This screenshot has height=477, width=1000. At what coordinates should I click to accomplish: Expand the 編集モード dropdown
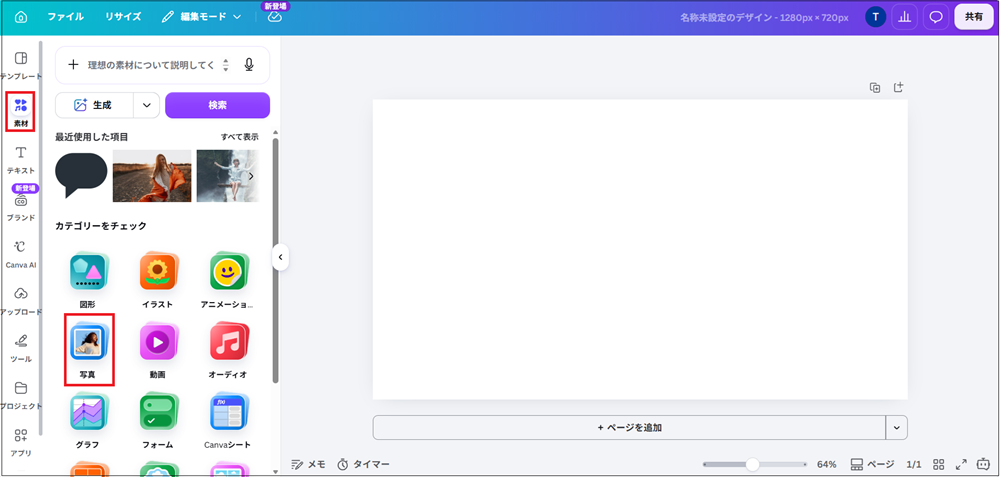click(x=201, y=17)
